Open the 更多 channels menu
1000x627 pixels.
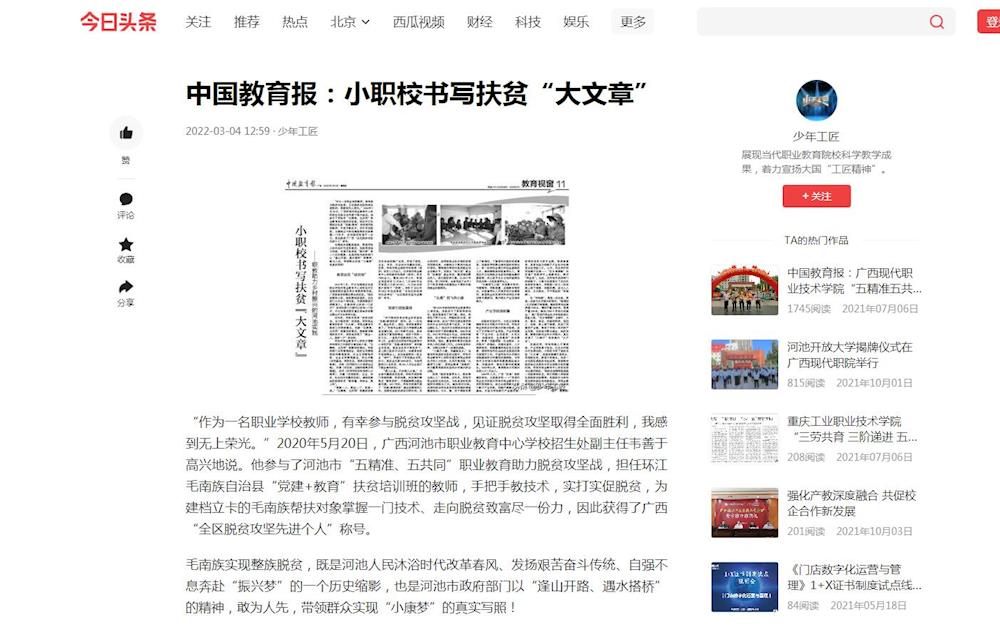[x=632, y=22]
